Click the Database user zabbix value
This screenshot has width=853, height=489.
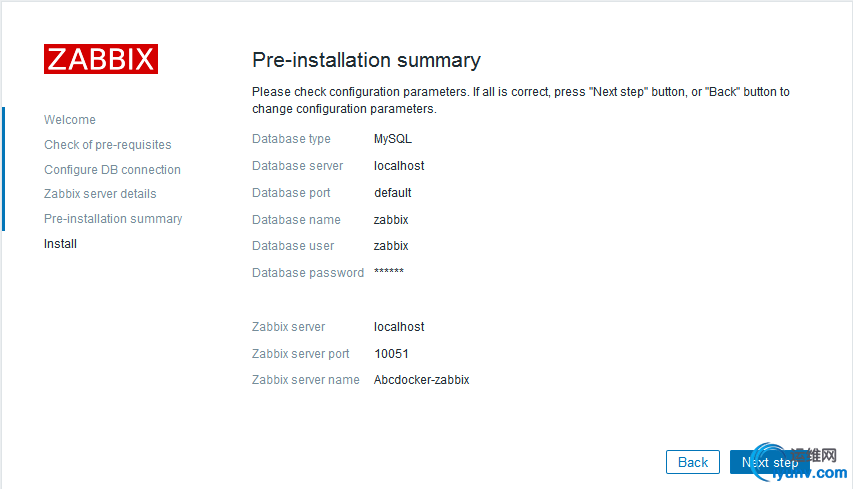pos(391,246)
